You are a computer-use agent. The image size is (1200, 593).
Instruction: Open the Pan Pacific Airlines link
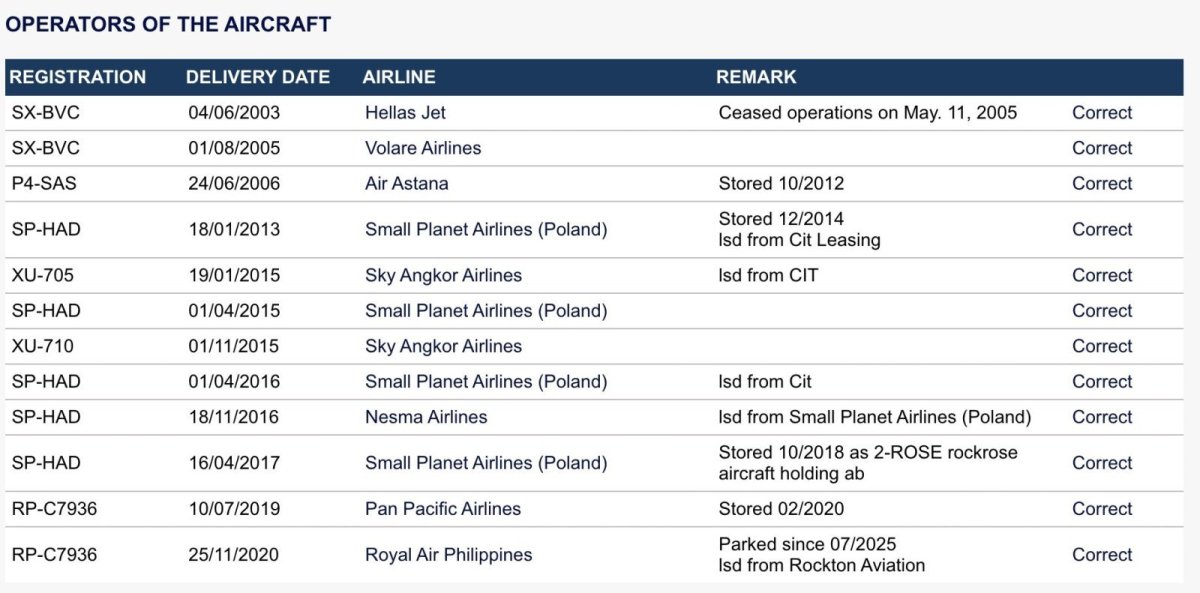click(443, 509)
